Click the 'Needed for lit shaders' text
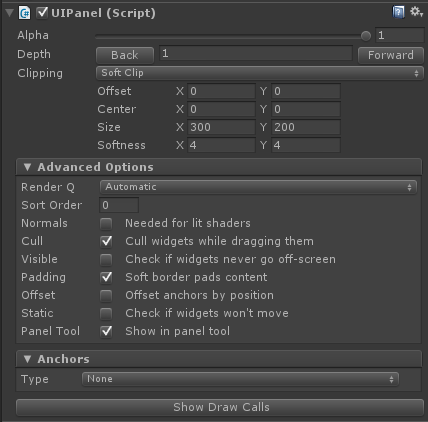428x422 pixels. pyautogui.click(x=188, y=223)
